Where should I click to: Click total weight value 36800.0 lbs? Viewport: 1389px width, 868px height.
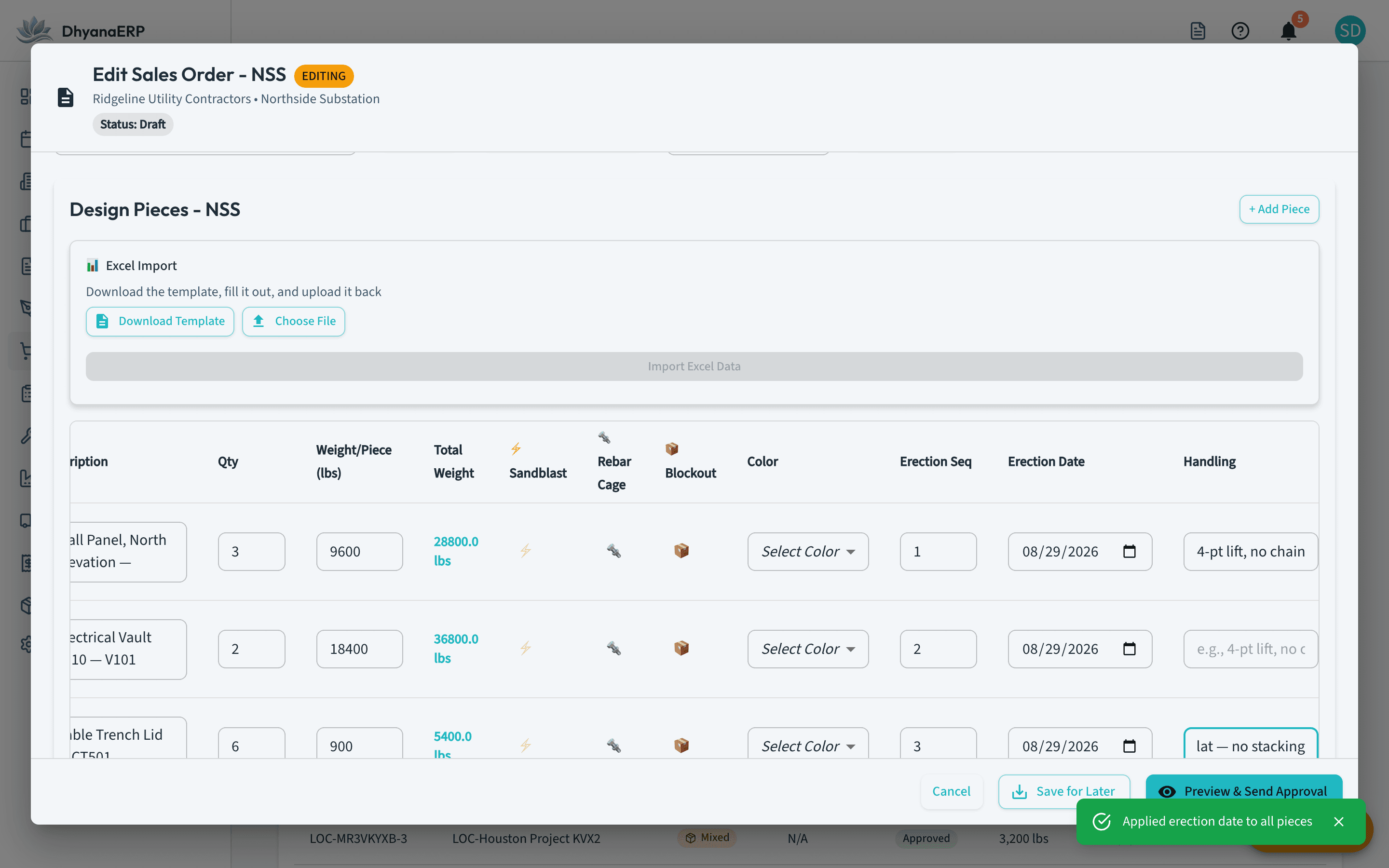[456, 649]
